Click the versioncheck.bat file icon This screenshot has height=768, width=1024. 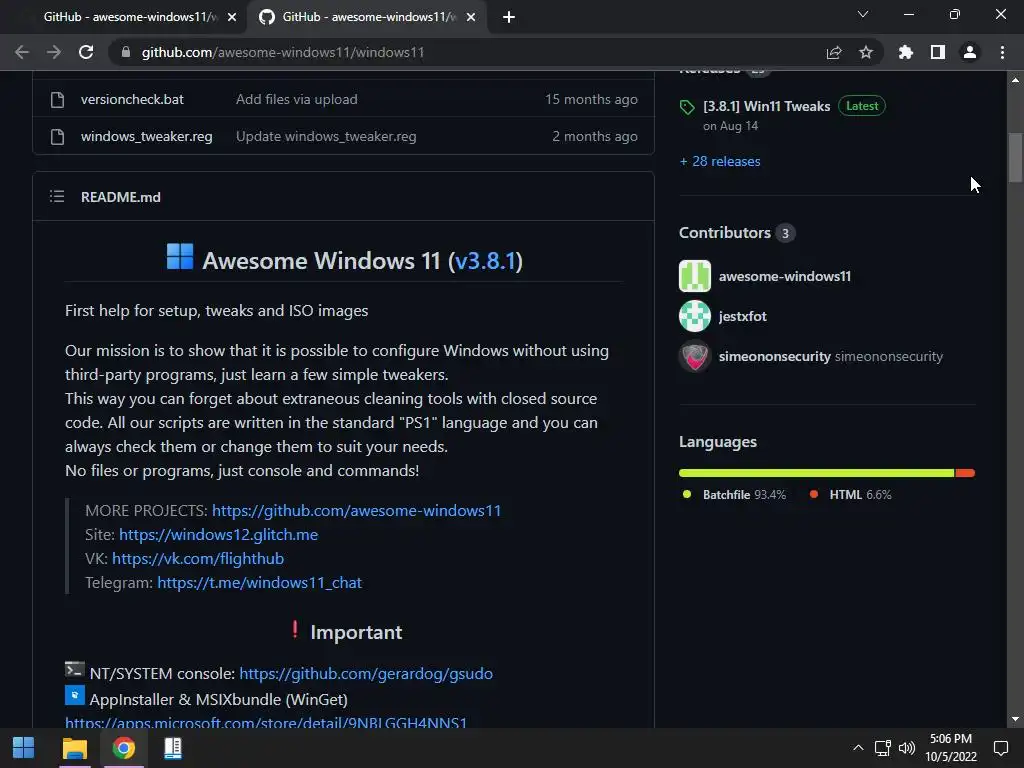[x=57, y=99]
